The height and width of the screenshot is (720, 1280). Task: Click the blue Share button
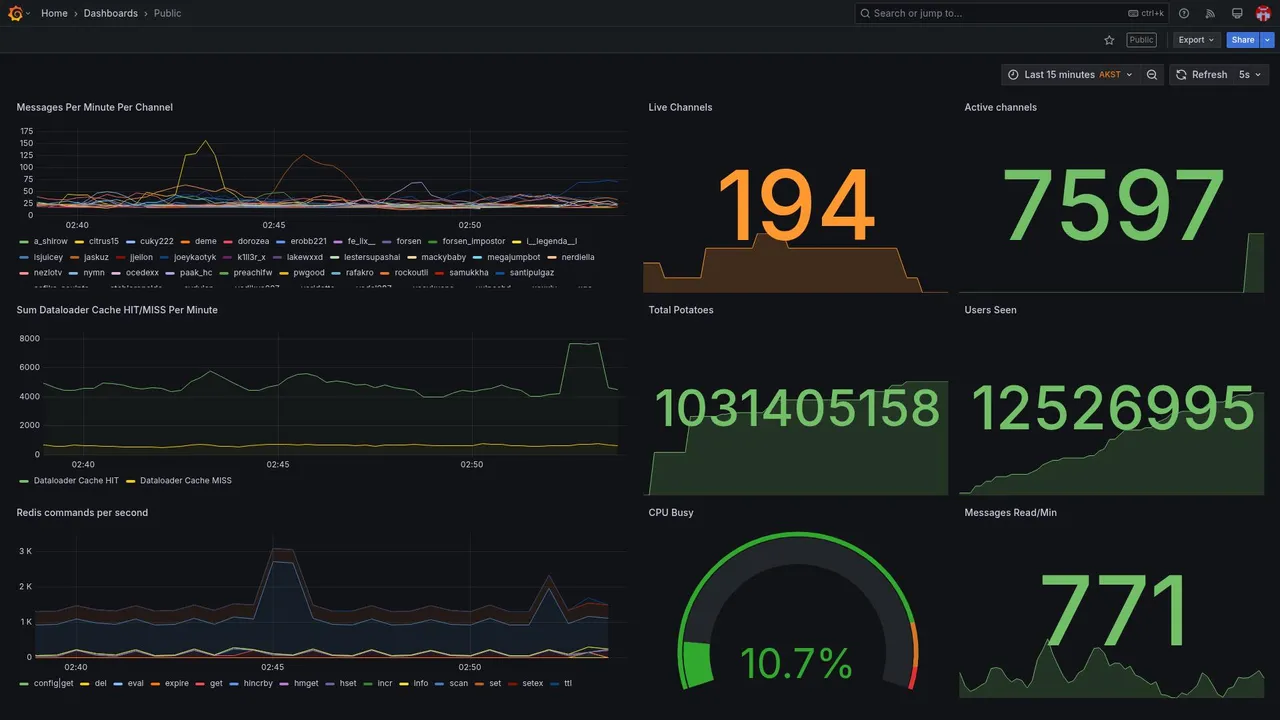1243,40
